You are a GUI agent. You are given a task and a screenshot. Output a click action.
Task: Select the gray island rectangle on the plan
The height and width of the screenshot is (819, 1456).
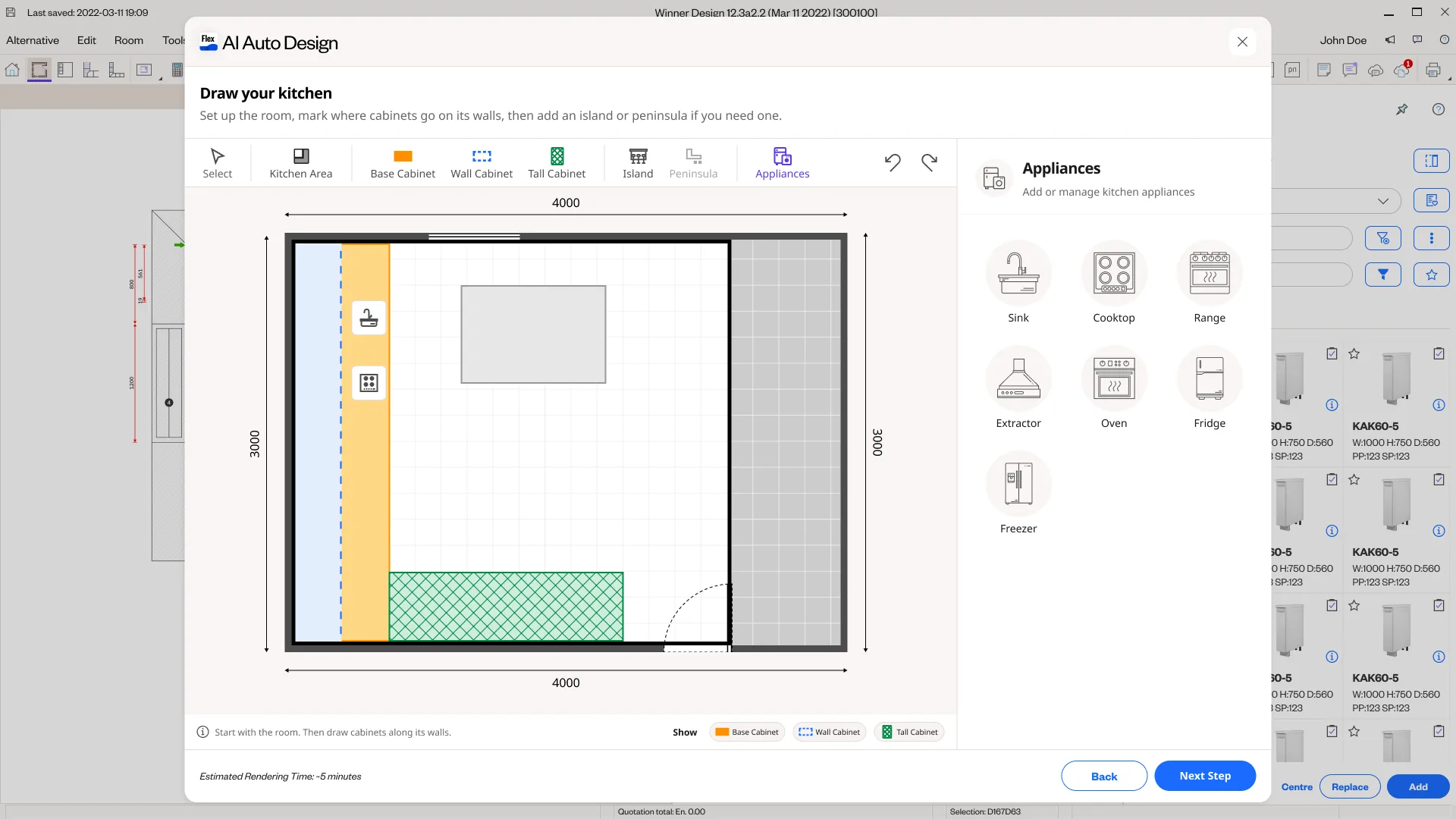(533, 334)
